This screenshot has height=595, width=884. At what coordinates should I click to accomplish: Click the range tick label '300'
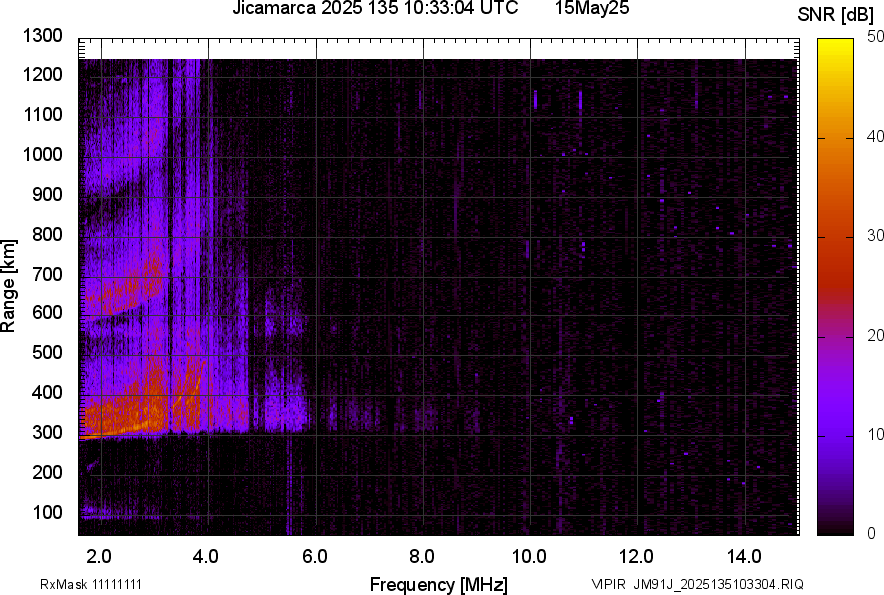[x=47, y=432]
